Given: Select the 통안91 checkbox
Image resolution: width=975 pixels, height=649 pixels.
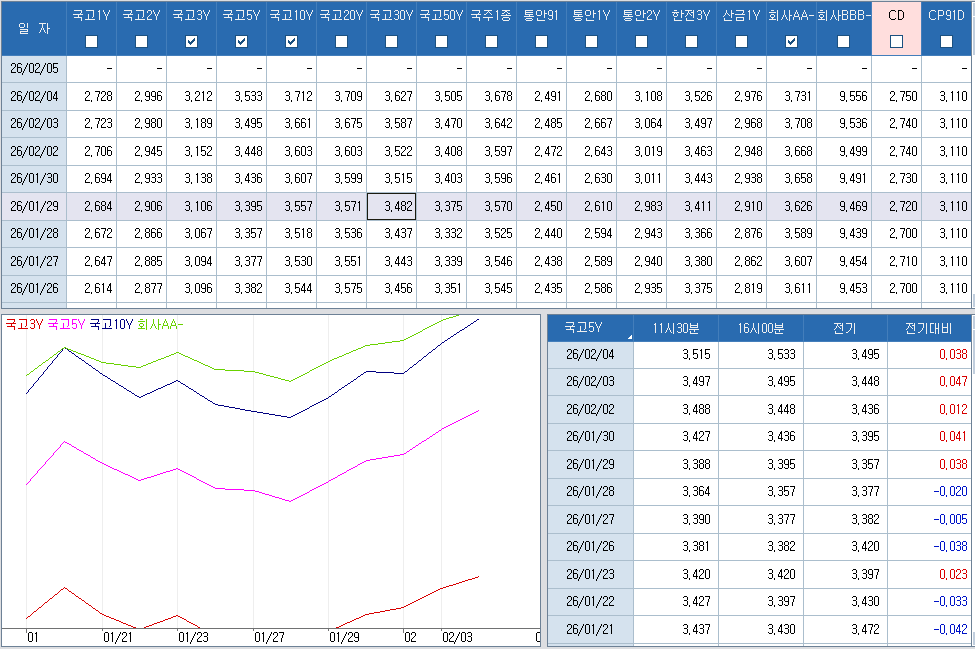Looking at the screenshot, I should click(541, 41).
